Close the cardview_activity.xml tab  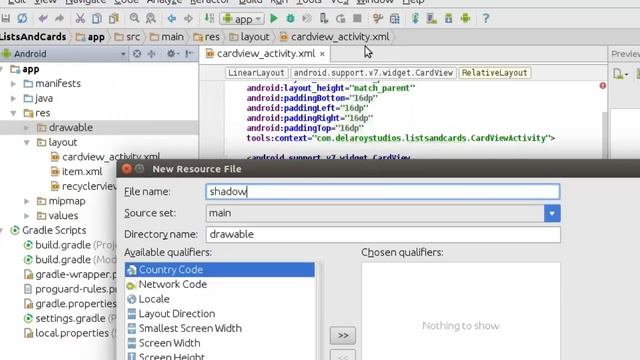[x=322, y=54]
